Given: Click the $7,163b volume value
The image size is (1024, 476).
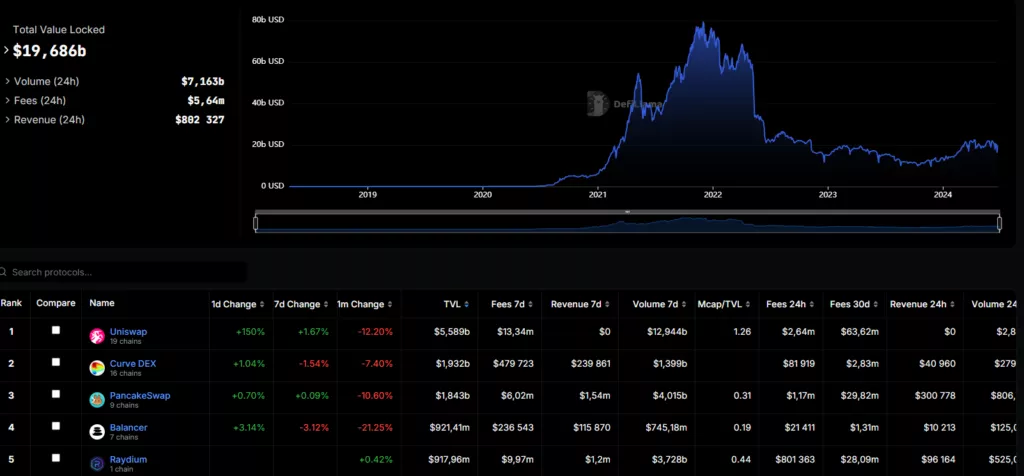Looking at the screenshot, I should tap(203, 82).
